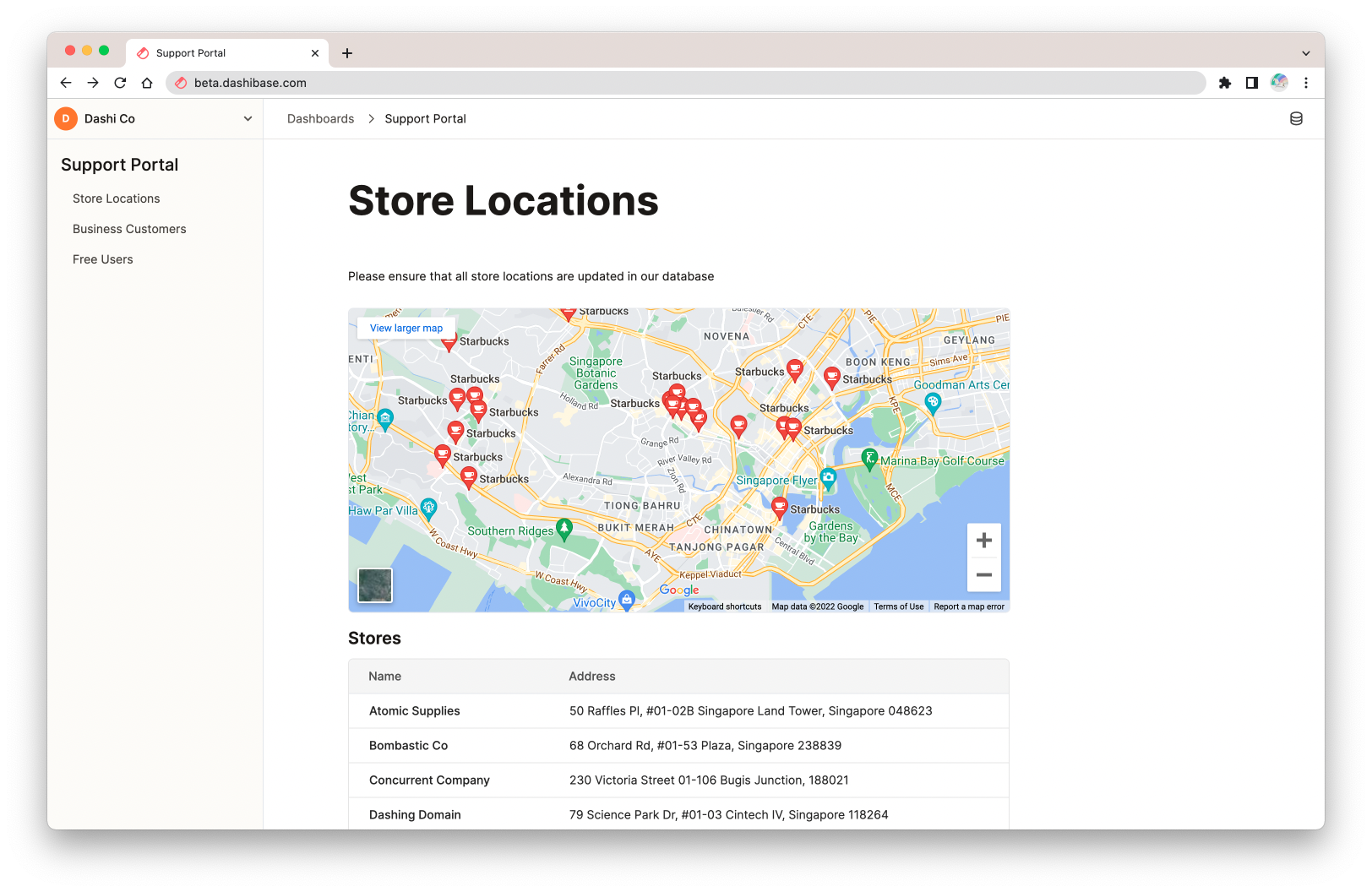
Task: Click address 230 Victoria Street Bugis Junction
Action: point(709,780)
